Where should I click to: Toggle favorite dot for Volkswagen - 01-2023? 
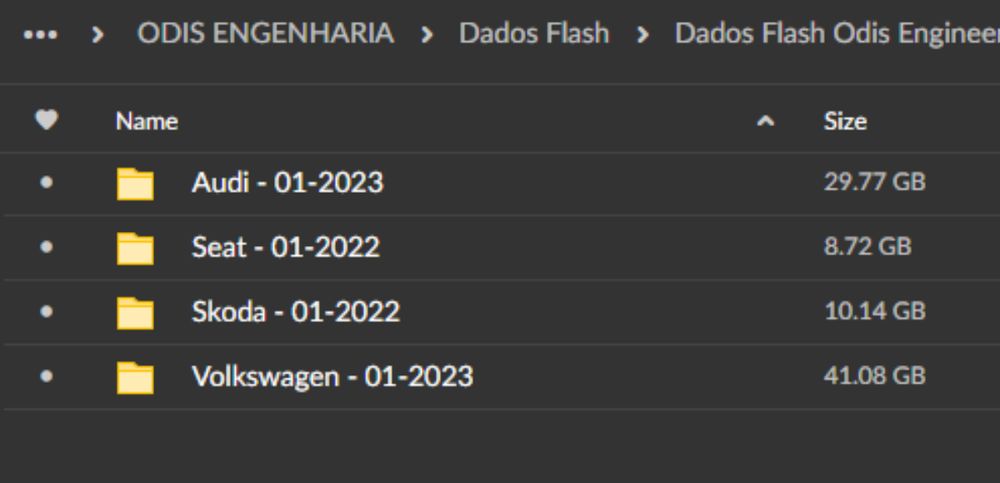(47, 378)
